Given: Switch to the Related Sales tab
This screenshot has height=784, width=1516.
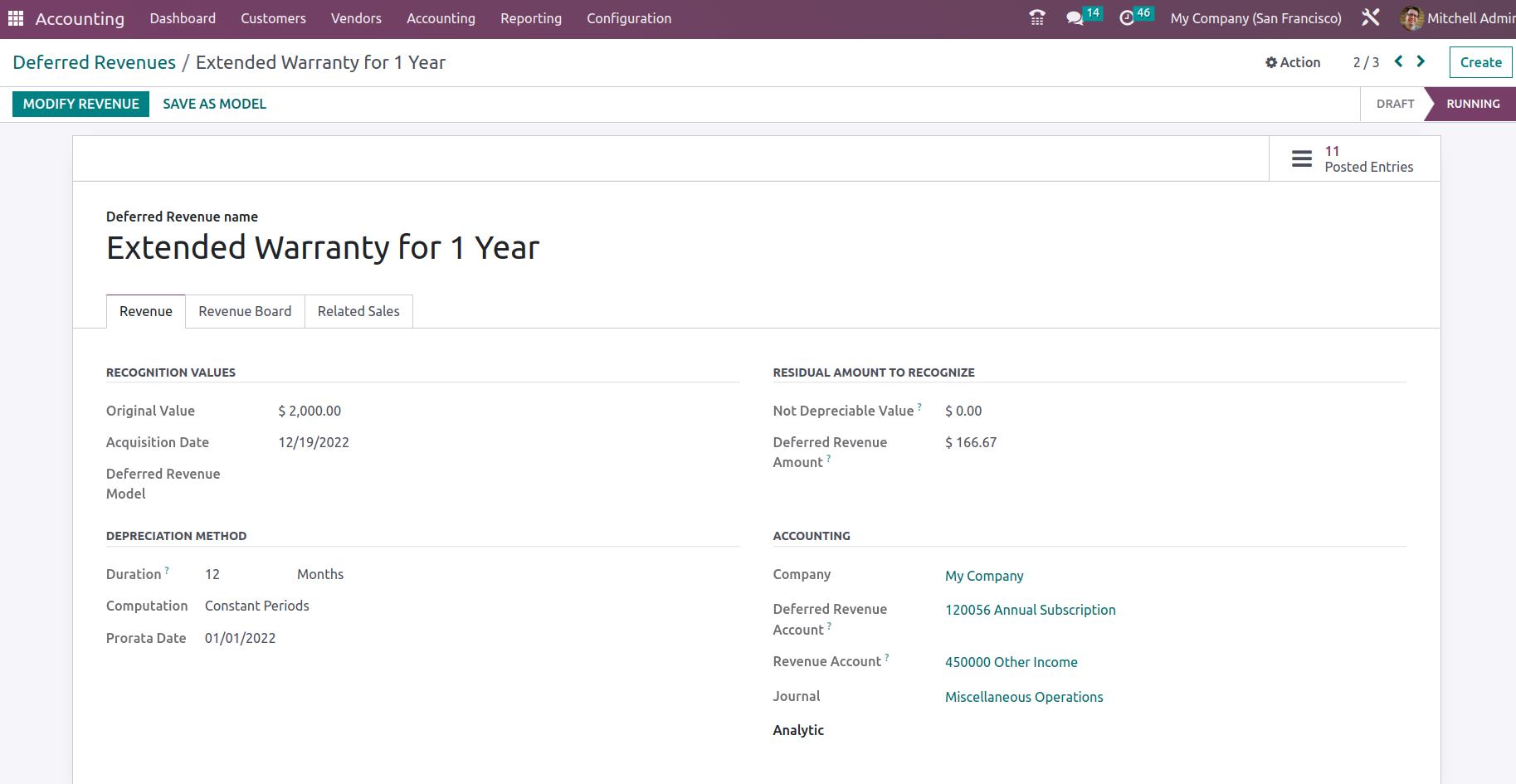Looking at the screenshot, I should tap(358, 311).
